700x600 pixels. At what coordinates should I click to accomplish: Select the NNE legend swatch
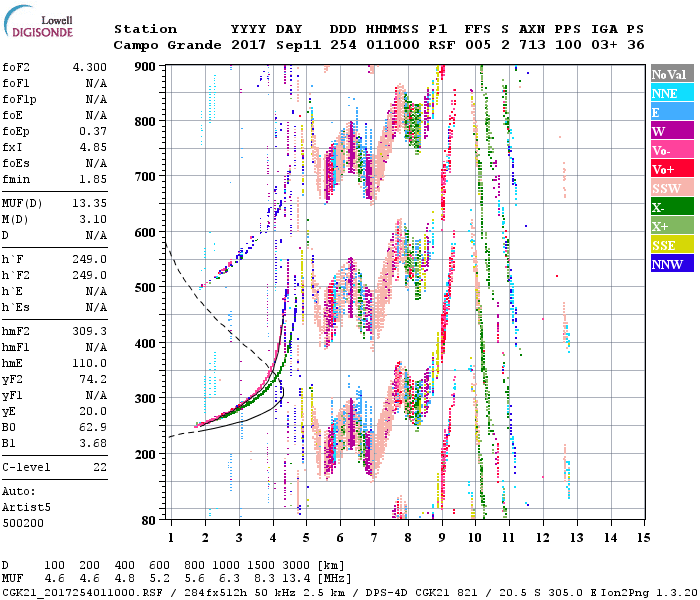[672, 93]
